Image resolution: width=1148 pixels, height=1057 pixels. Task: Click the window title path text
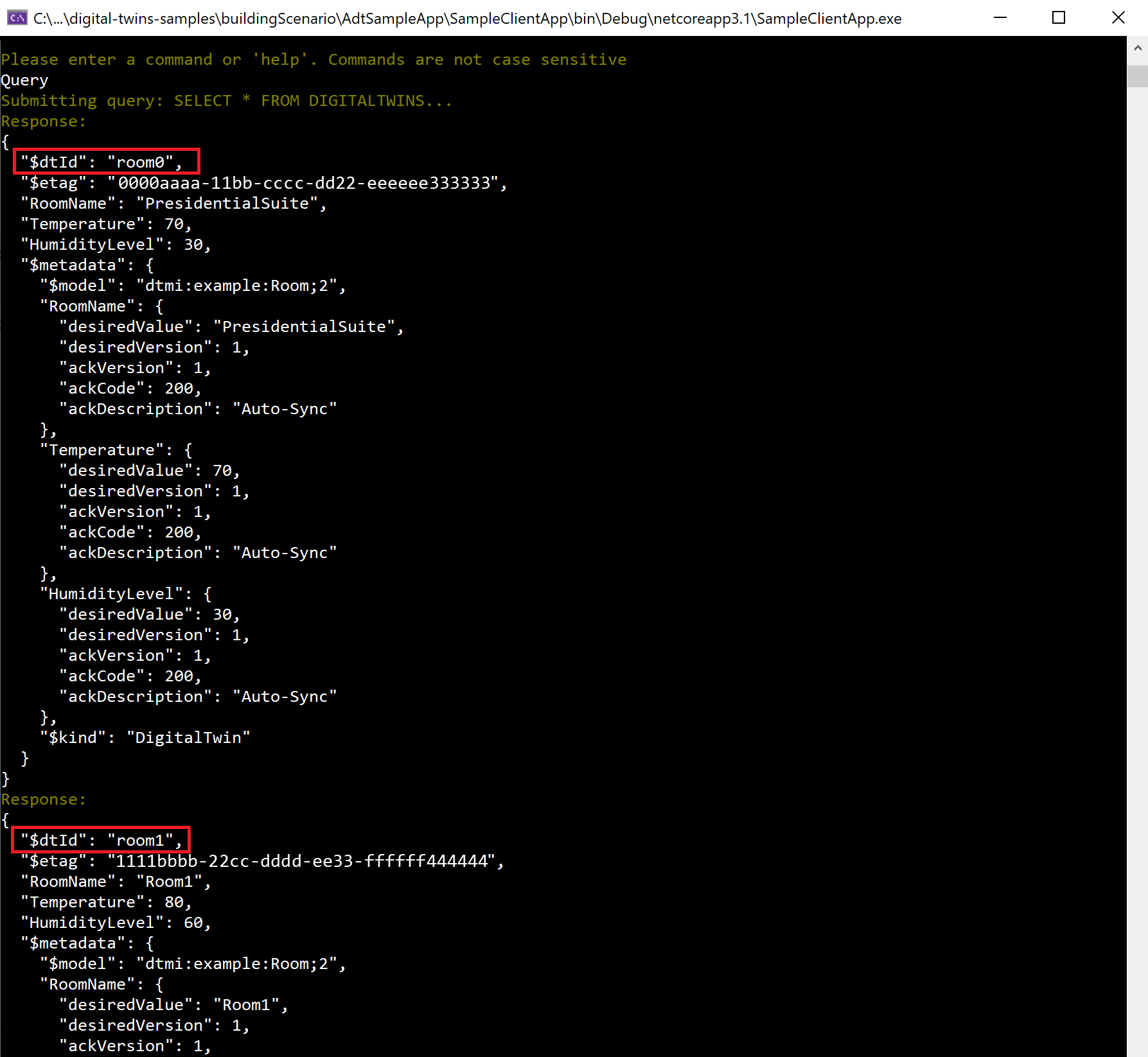pyautogui.click(x=468, y=19)
